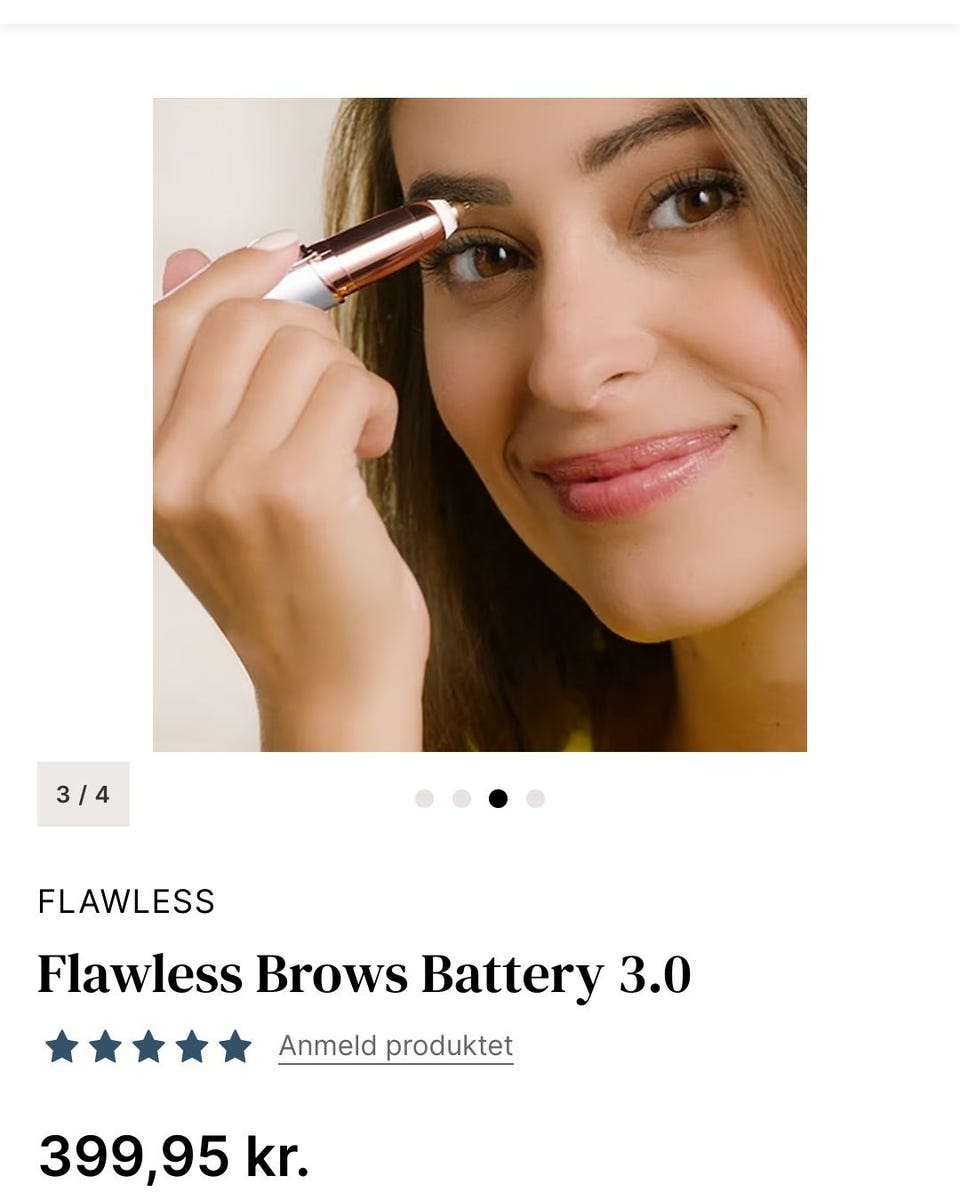
Task: Select the first carousel dot
Action: pyautogui.click(x=424, y=798)
